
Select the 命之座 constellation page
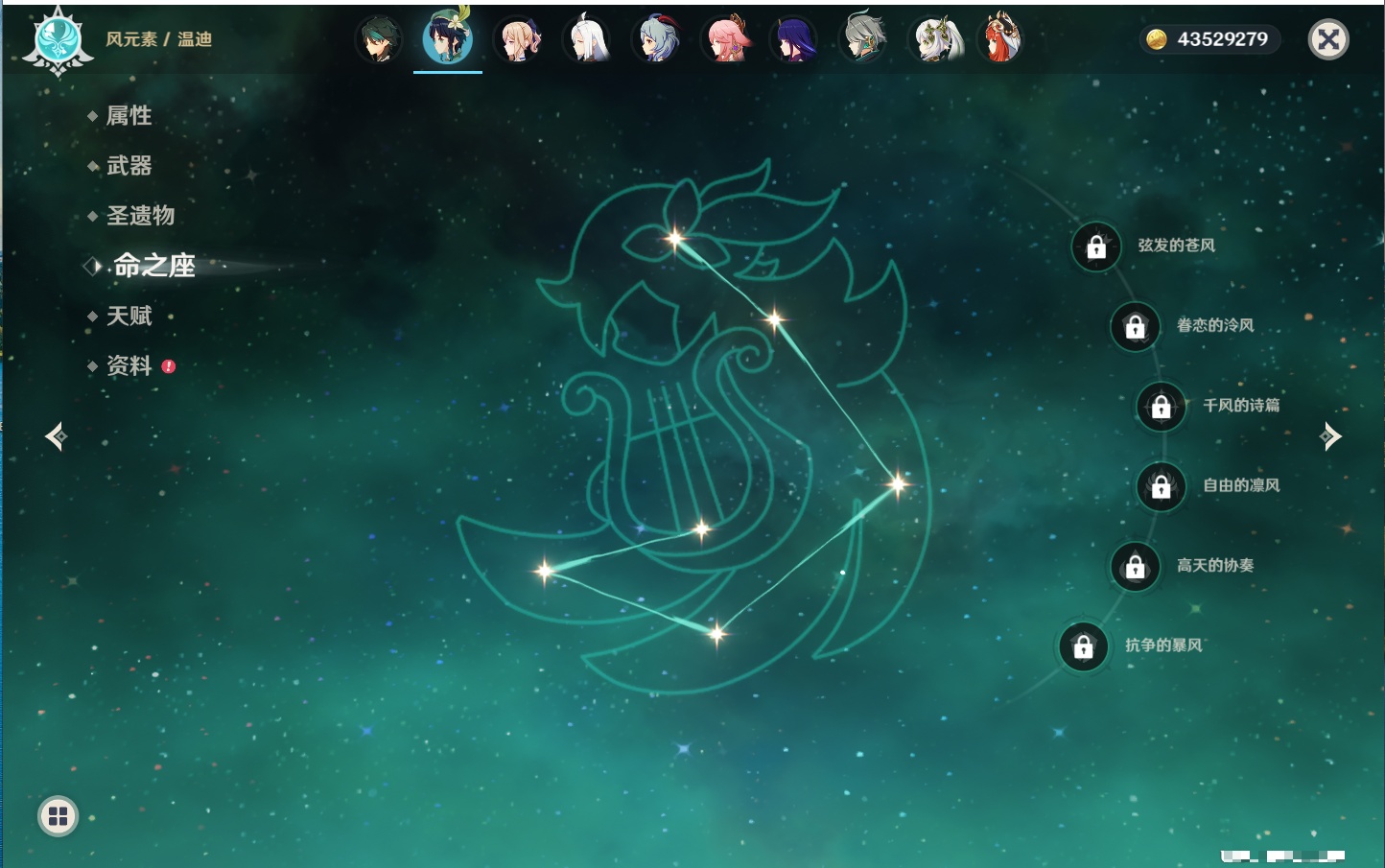153,266
